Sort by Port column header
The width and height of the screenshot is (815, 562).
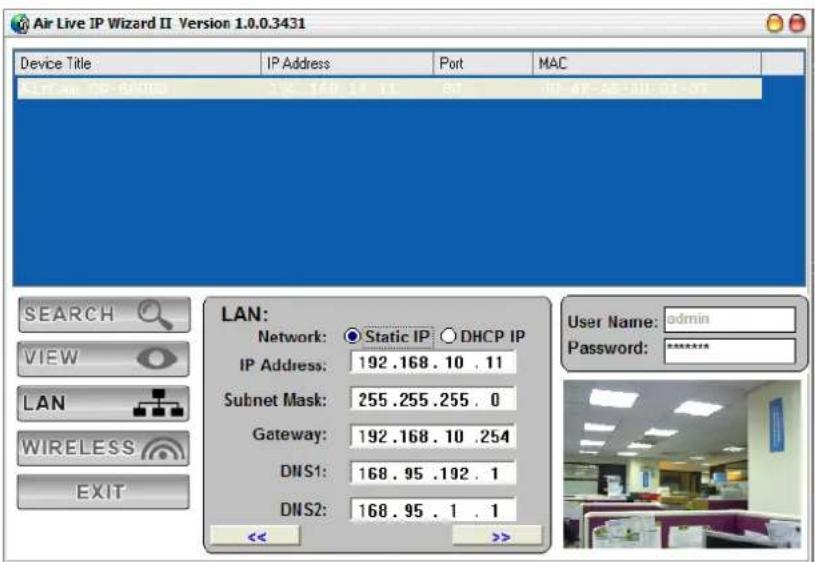pyautogui.click(x=483, y=63)
